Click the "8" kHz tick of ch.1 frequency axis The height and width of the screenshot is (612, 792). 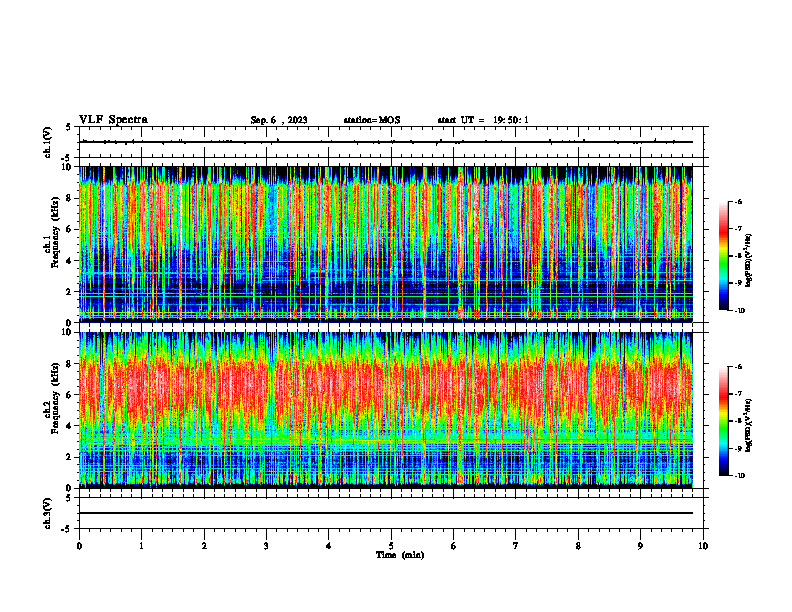pos(71,198)
